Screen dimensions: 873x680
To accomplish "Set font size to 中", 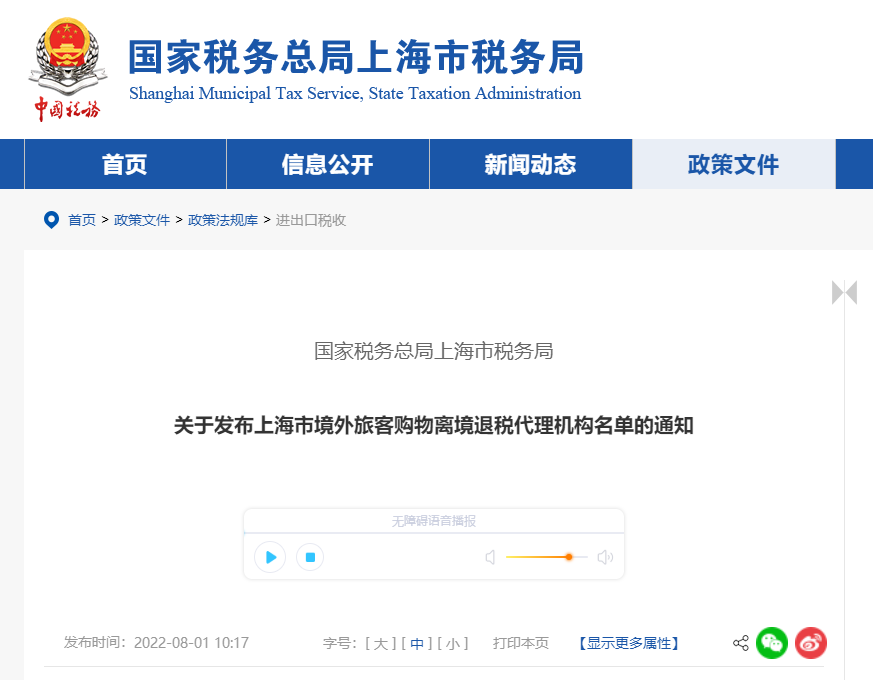I will pos(416,644).
